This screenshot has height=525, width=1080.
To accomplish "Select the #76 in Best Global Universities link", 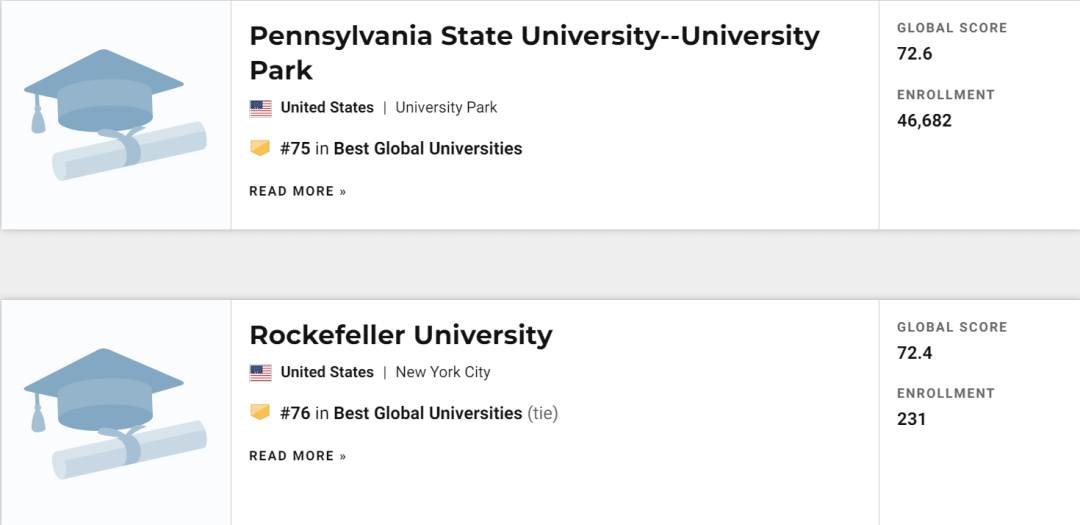I will tap(401, 413).
